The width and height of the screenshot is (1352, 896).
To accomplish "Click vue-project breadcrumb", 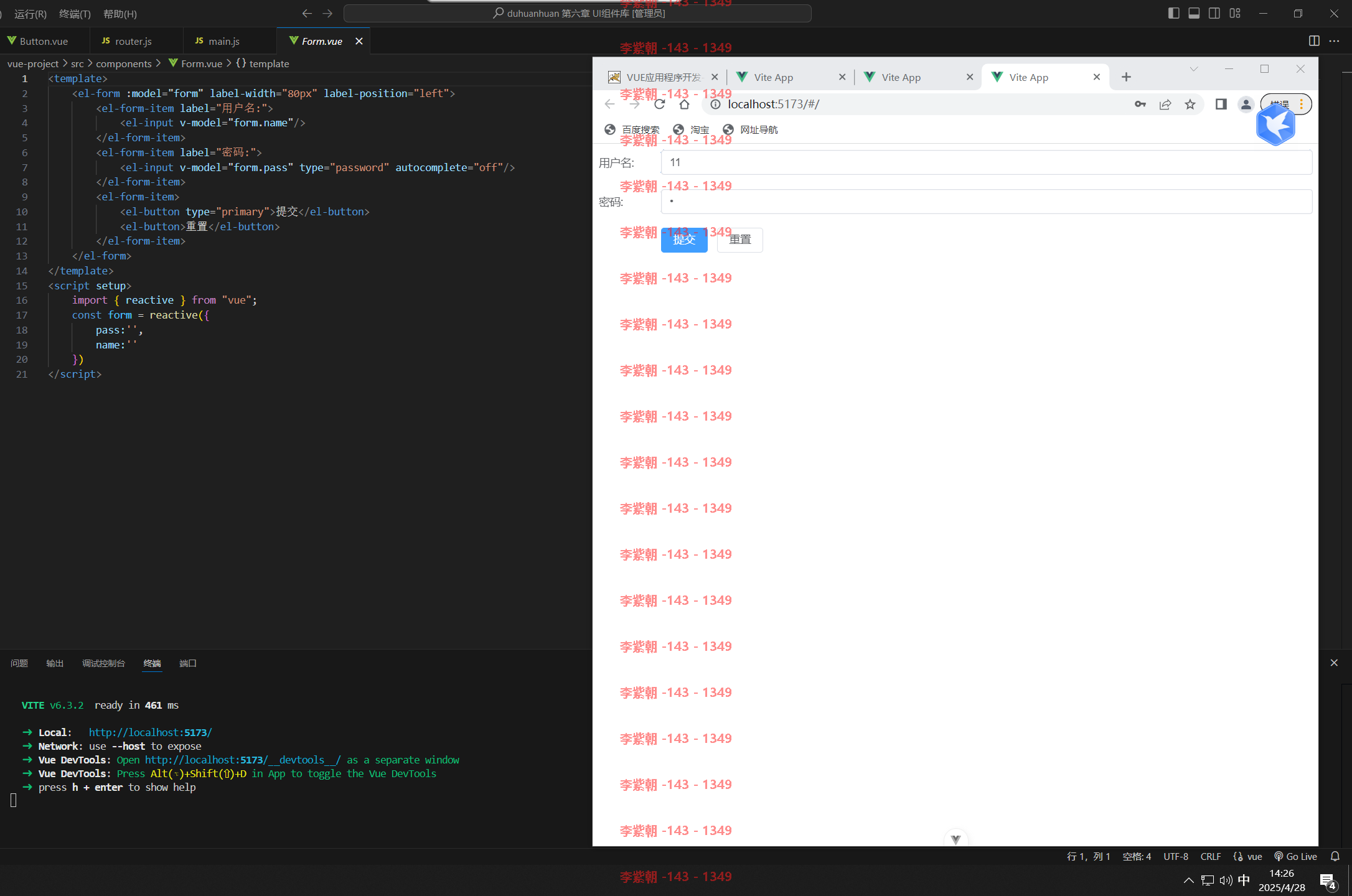I will (33, 63).
